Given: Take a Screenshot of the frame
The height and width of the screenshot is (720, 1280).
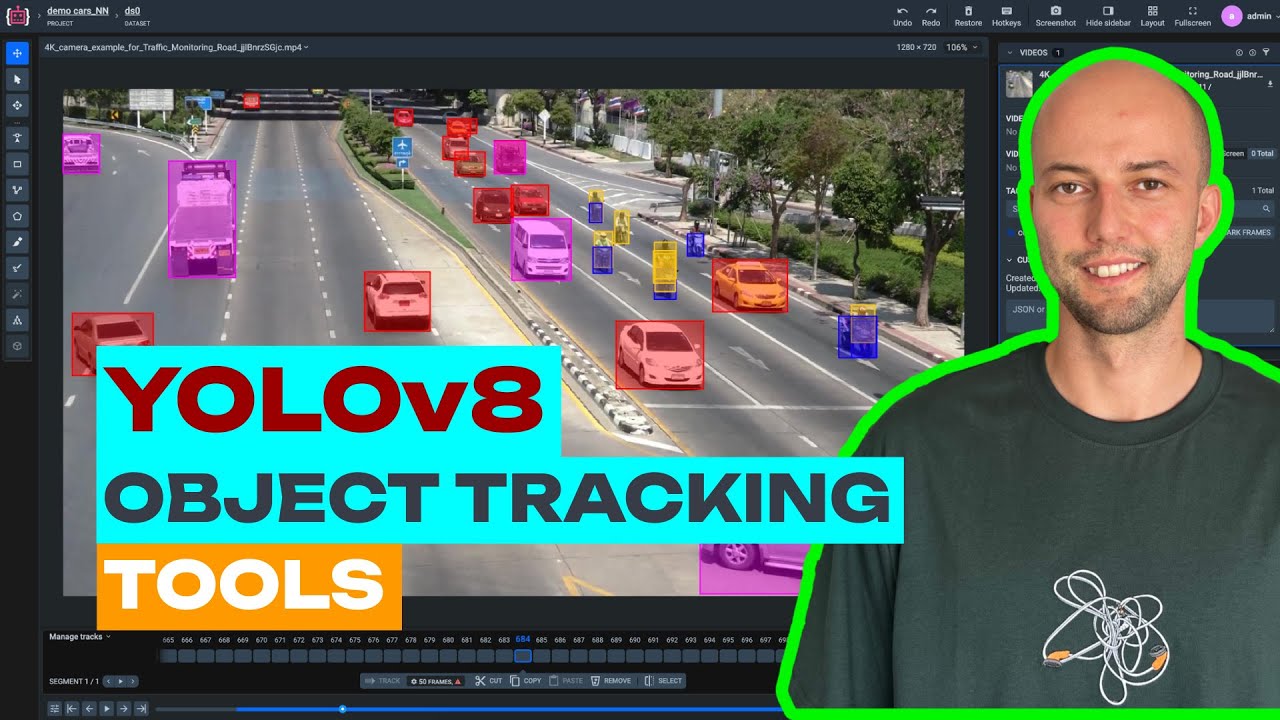Looking at the screenshot, I should click(x=1056, y=16).
